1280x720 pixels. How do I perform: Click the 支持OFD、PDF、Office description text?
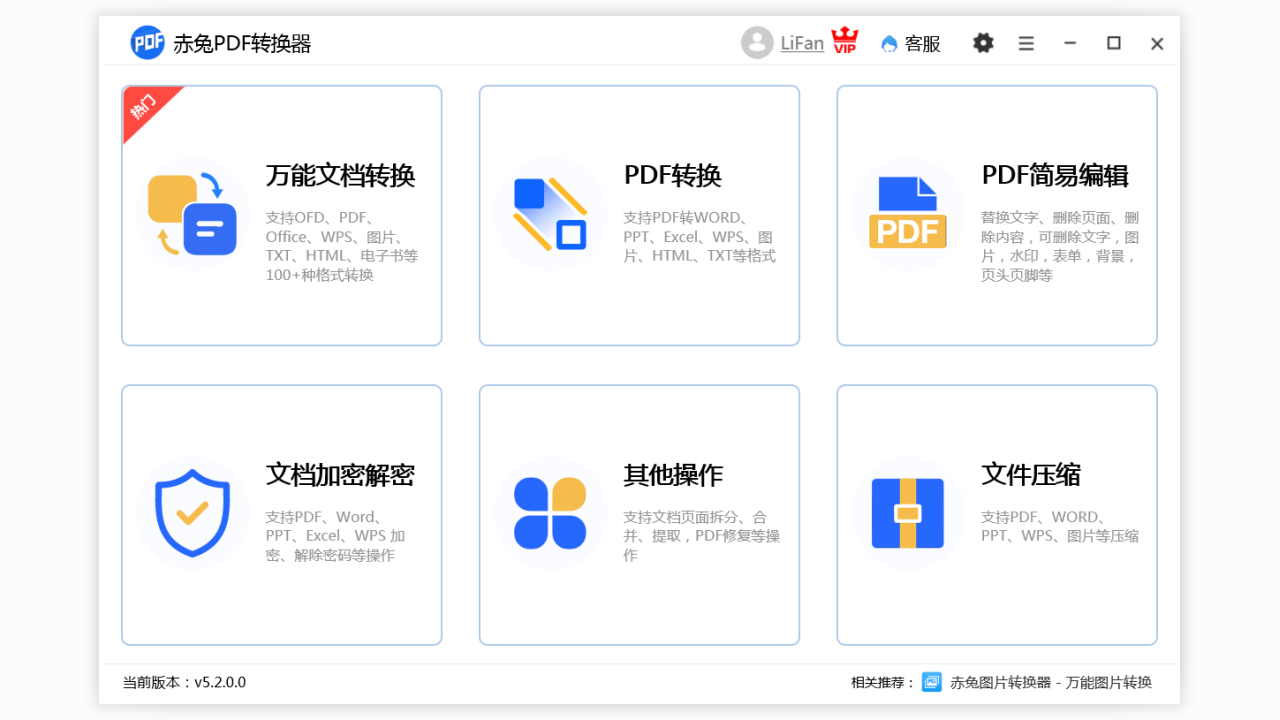[x=342, y=246]
